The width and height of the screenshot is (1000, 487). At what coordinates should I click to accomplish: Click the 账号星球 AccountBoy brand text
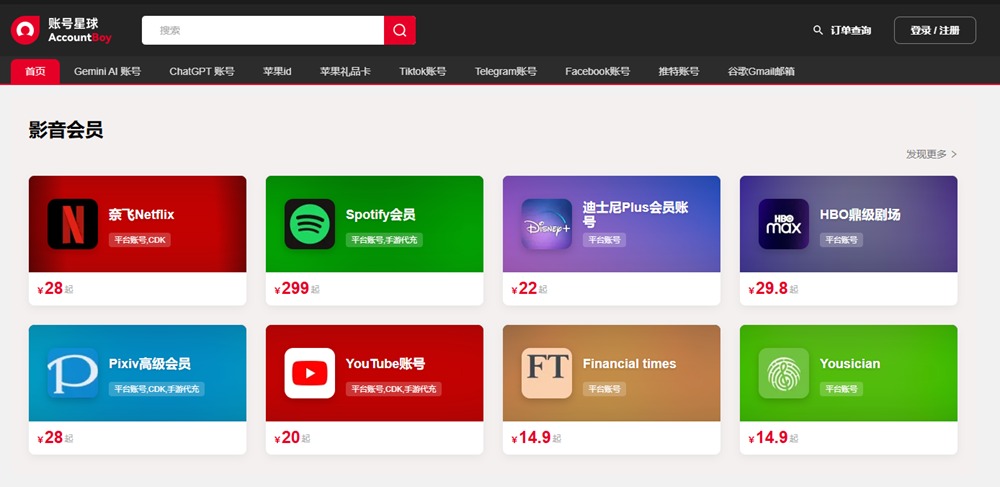click(x=80, y=30)
